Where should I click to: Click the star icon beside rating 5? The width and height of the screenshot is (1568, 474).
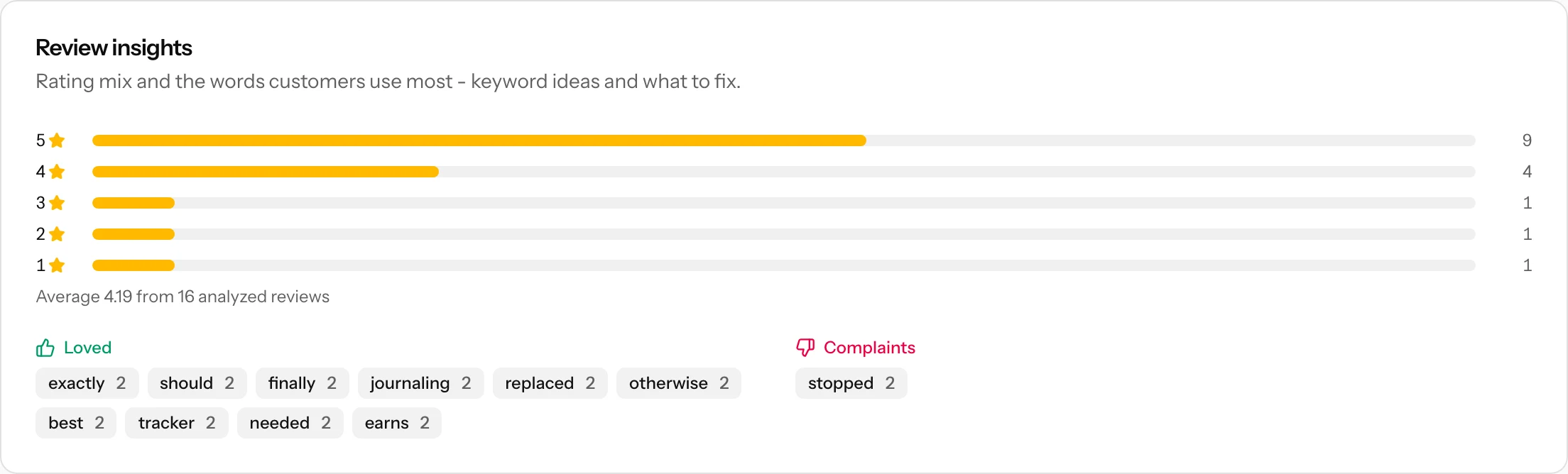58,140
